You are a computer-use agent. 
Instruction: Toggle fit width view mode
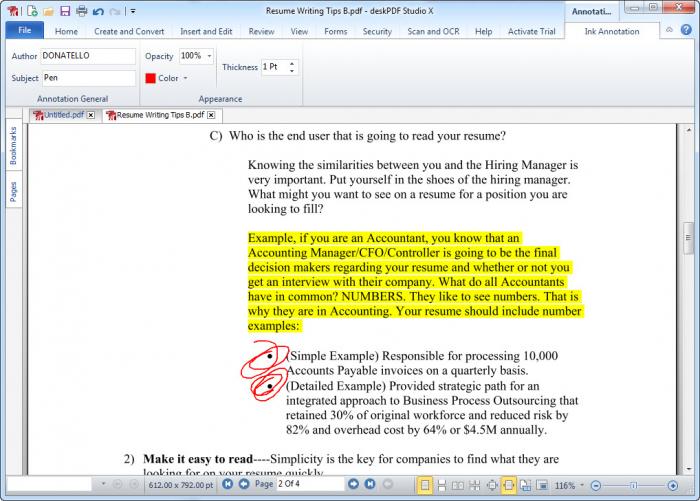point(508,485)
